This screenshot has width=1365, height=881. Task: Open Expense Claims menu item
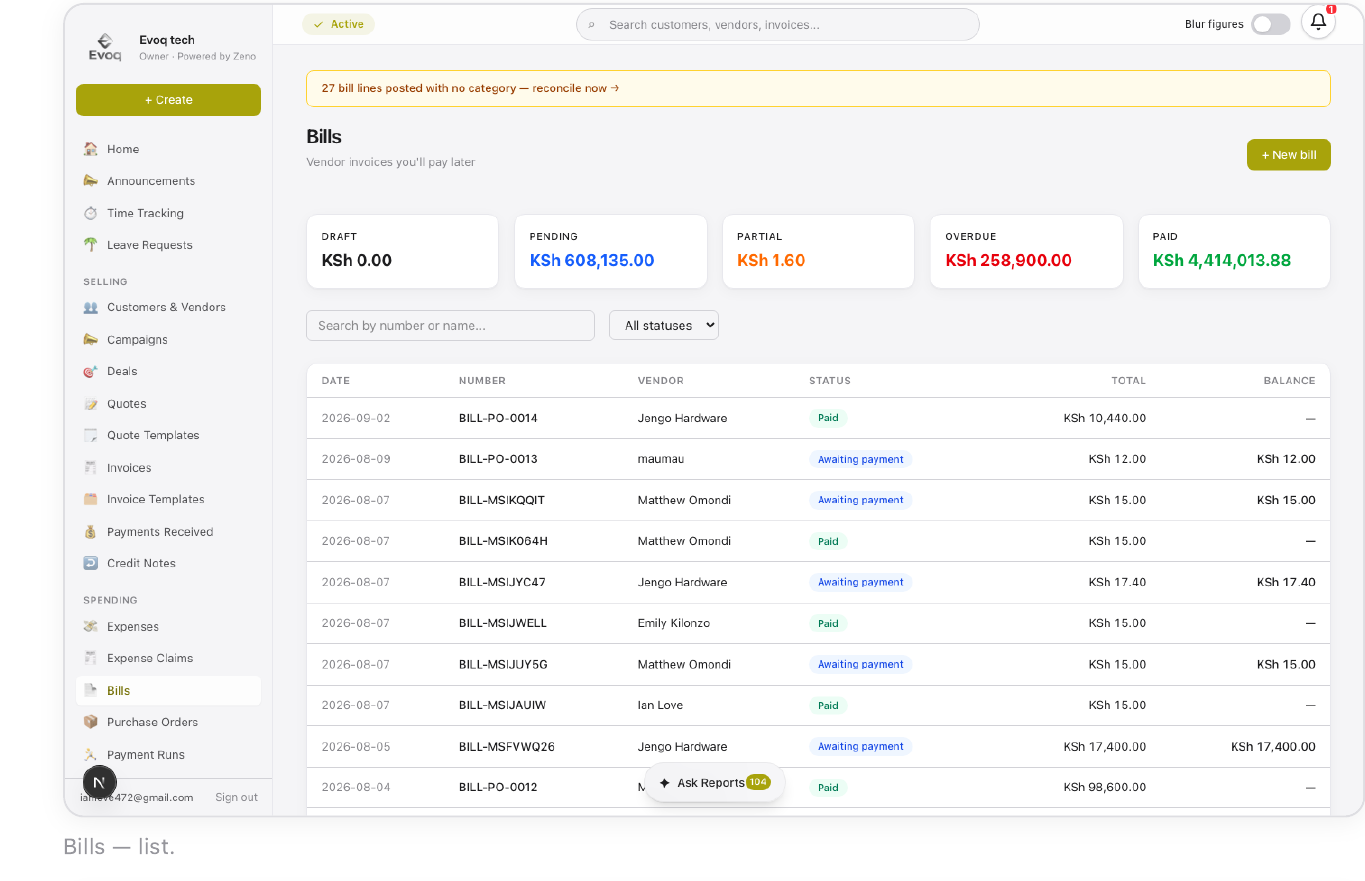[x=168, y=658]
